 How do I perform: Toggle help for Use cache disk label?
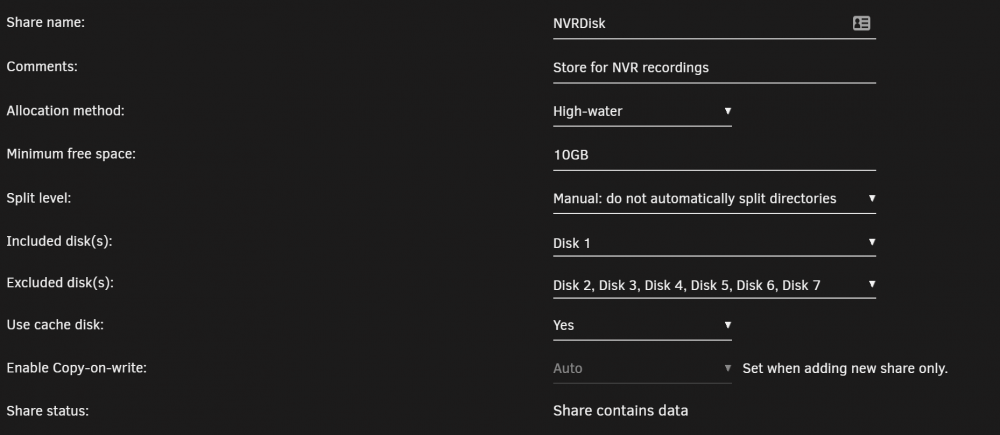pos(55,325)
